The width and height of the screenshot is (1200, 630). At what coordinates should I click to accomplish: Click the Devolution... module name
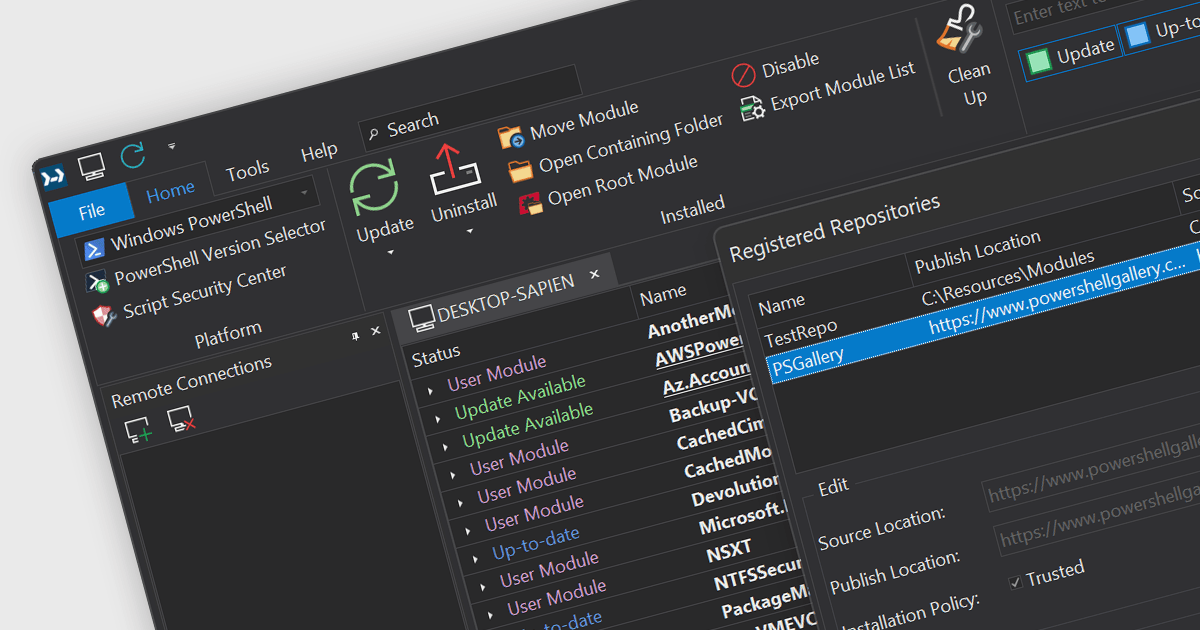click(x=735, y=490)
